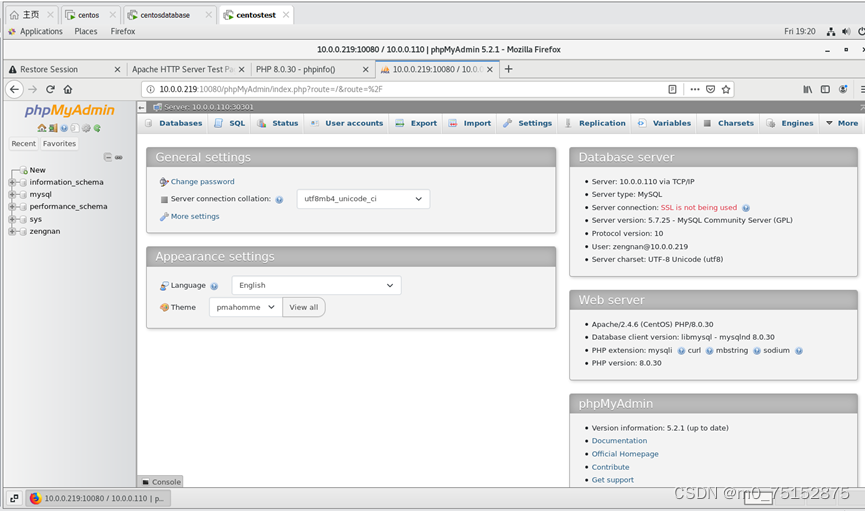Viewport: 865px width, 511px height.
Task: Click the Official Homepage link
Action: (x=625, y=454)
